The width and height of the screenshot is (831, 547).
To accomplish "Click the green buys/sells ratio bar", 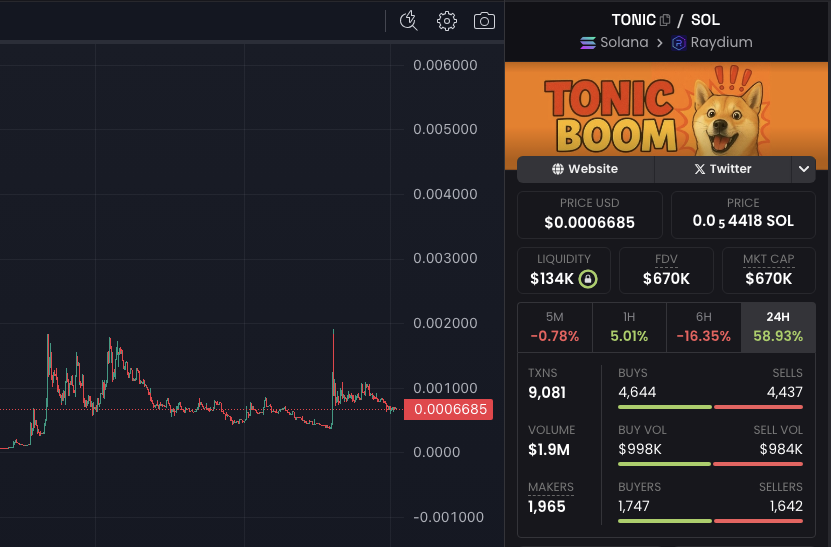I will (x=665, y=407).
